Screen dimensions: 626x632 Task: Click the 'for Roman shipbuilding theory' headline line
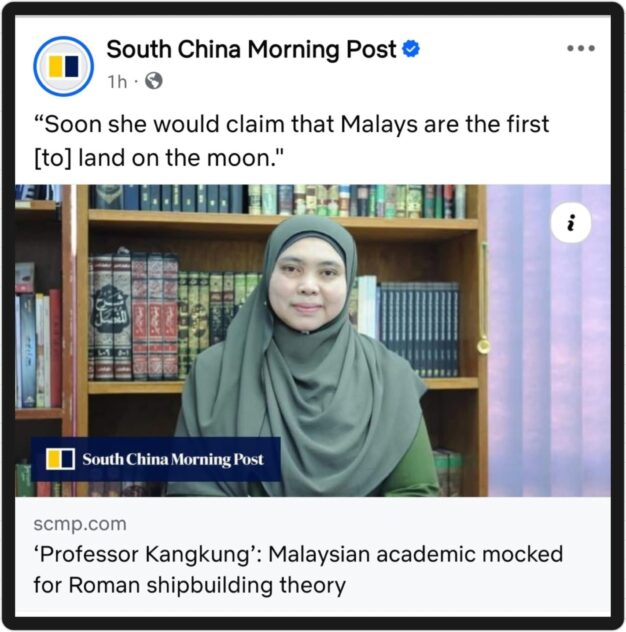click(x=189, y=585)
